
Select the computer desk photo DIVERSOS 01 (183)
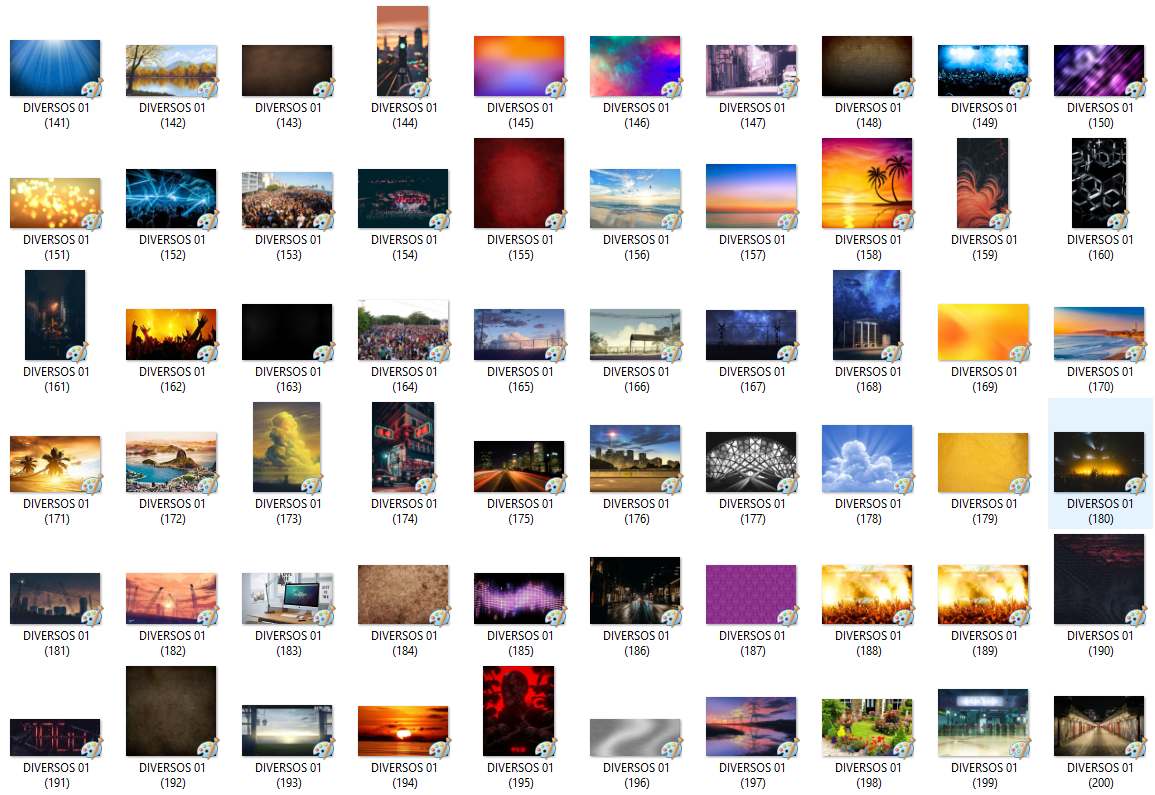[287, 598]
